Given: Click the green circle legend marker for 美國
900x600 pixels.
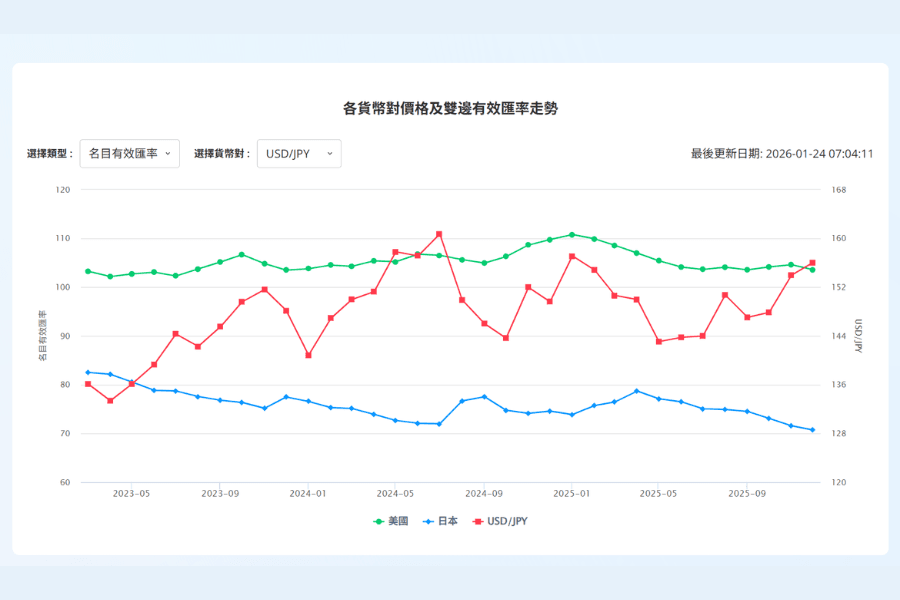Looking at the screenshot, I should click(x=378, y=521).
